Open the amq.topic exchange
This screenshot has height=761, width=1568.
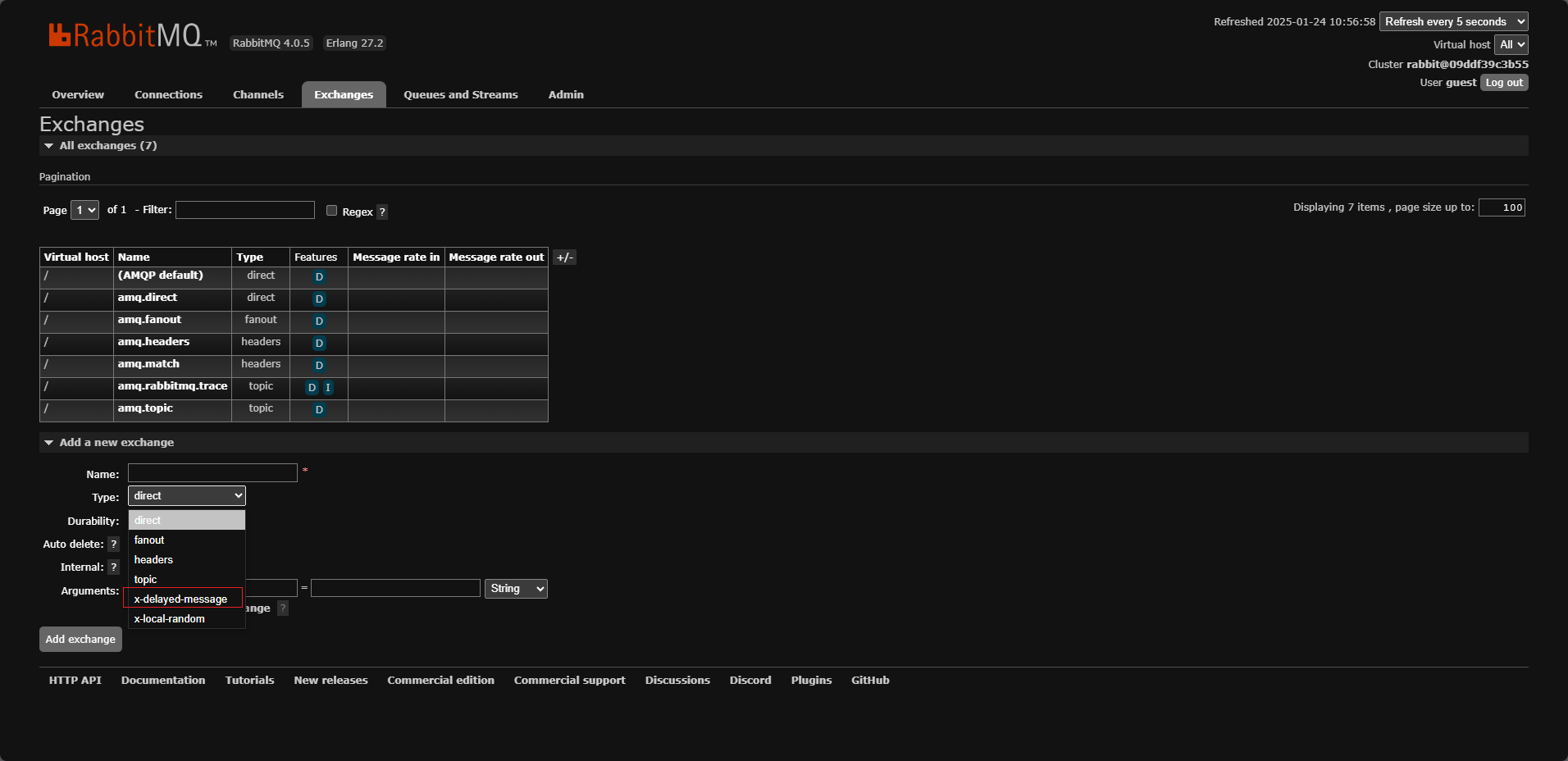click(145, 408)
